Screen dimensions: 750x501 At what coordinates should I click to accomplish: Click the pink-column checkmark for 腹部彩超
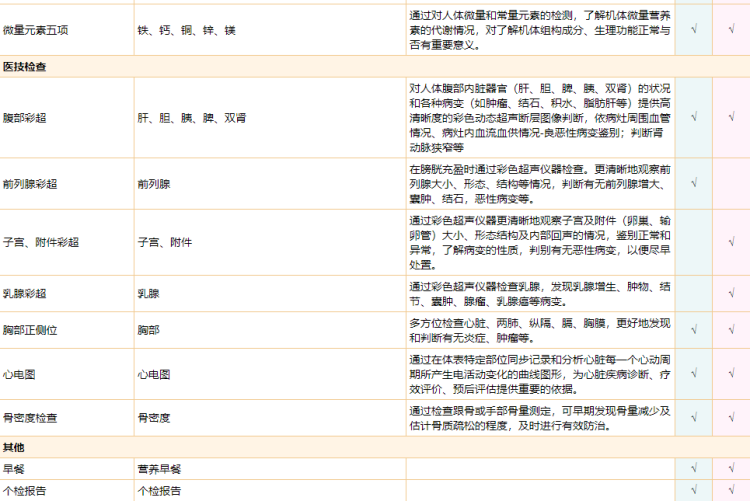click(x=731, y=116)
